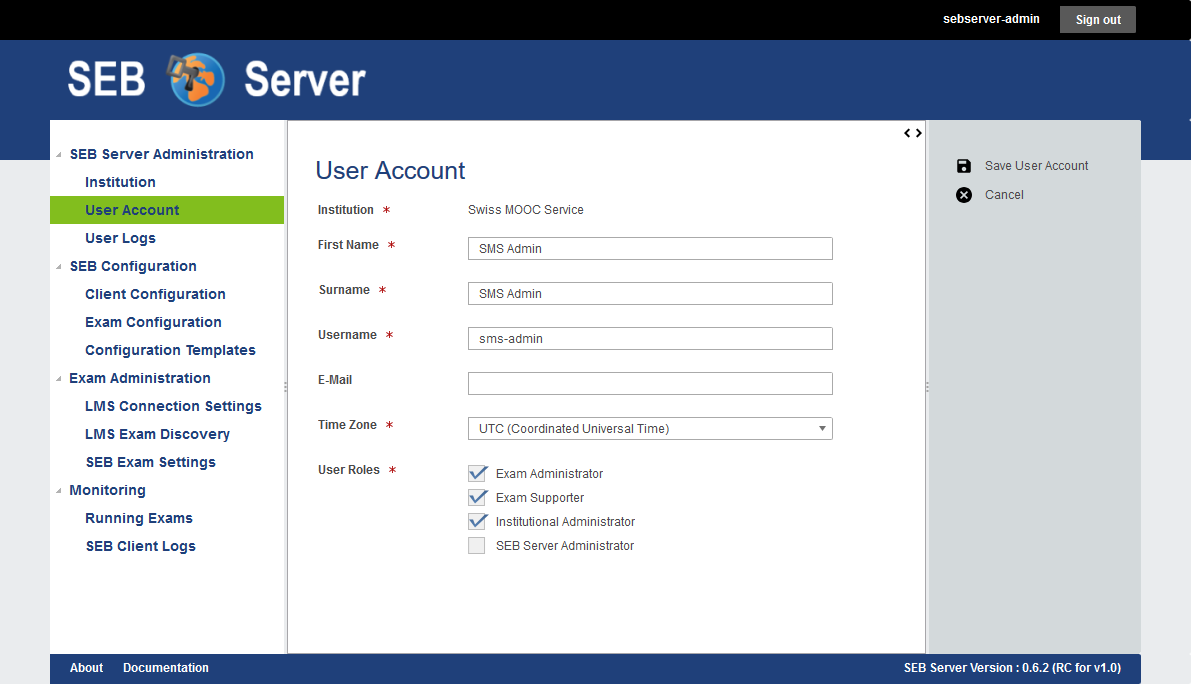Click the Cancel X circle icon

pos(963,195)
